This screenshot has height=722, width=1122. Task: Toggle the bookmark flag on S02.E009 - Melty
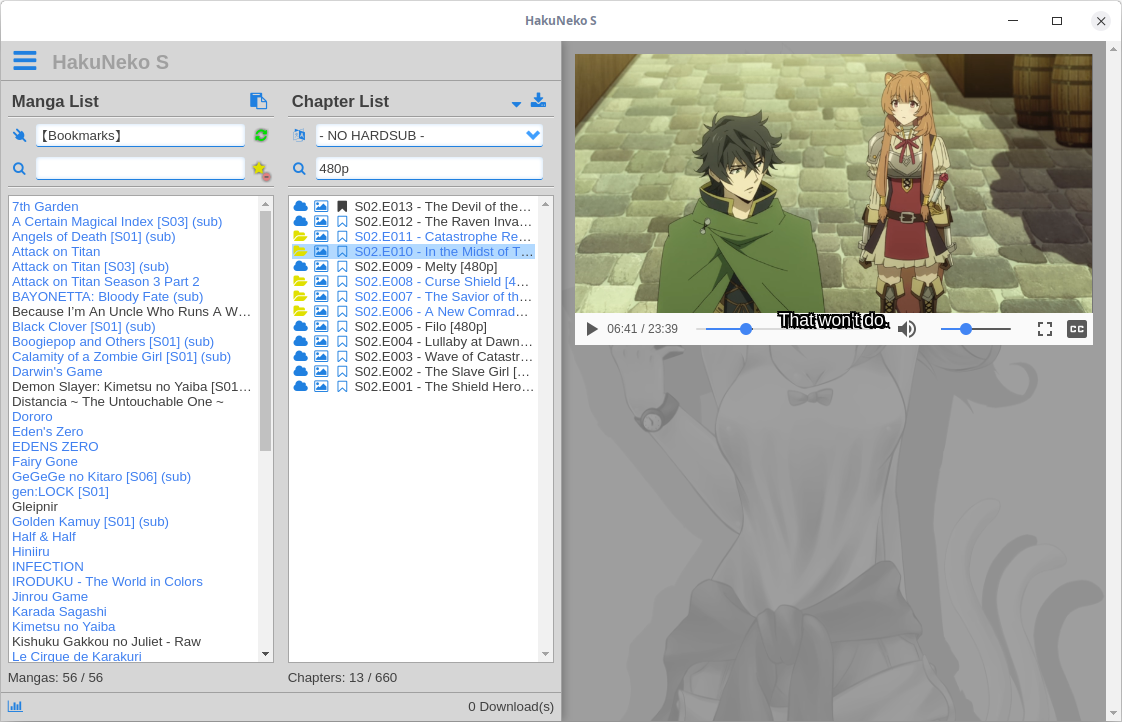coord(341,266)
